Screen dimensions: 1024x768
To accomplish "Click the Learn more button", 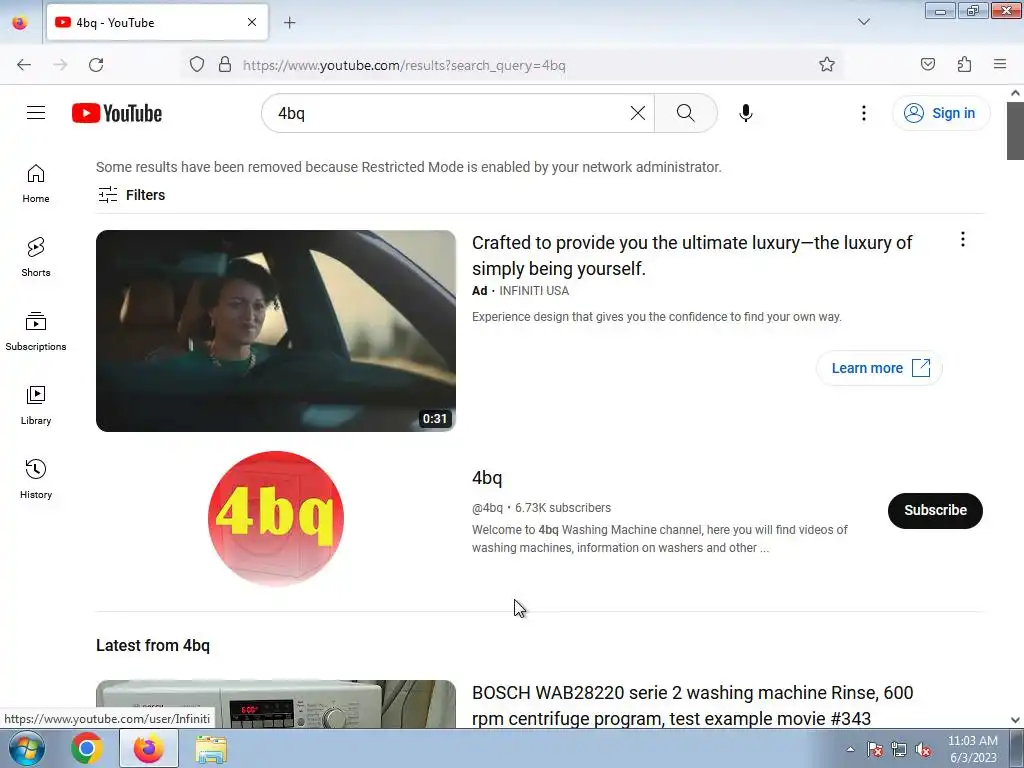I will click(x=879, y=368).
